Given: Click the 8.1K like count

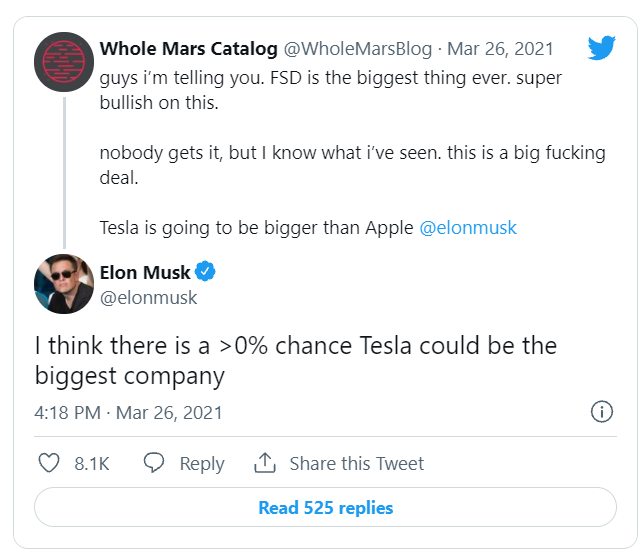Looking at the screenshot, I should [x=92, y=464].
